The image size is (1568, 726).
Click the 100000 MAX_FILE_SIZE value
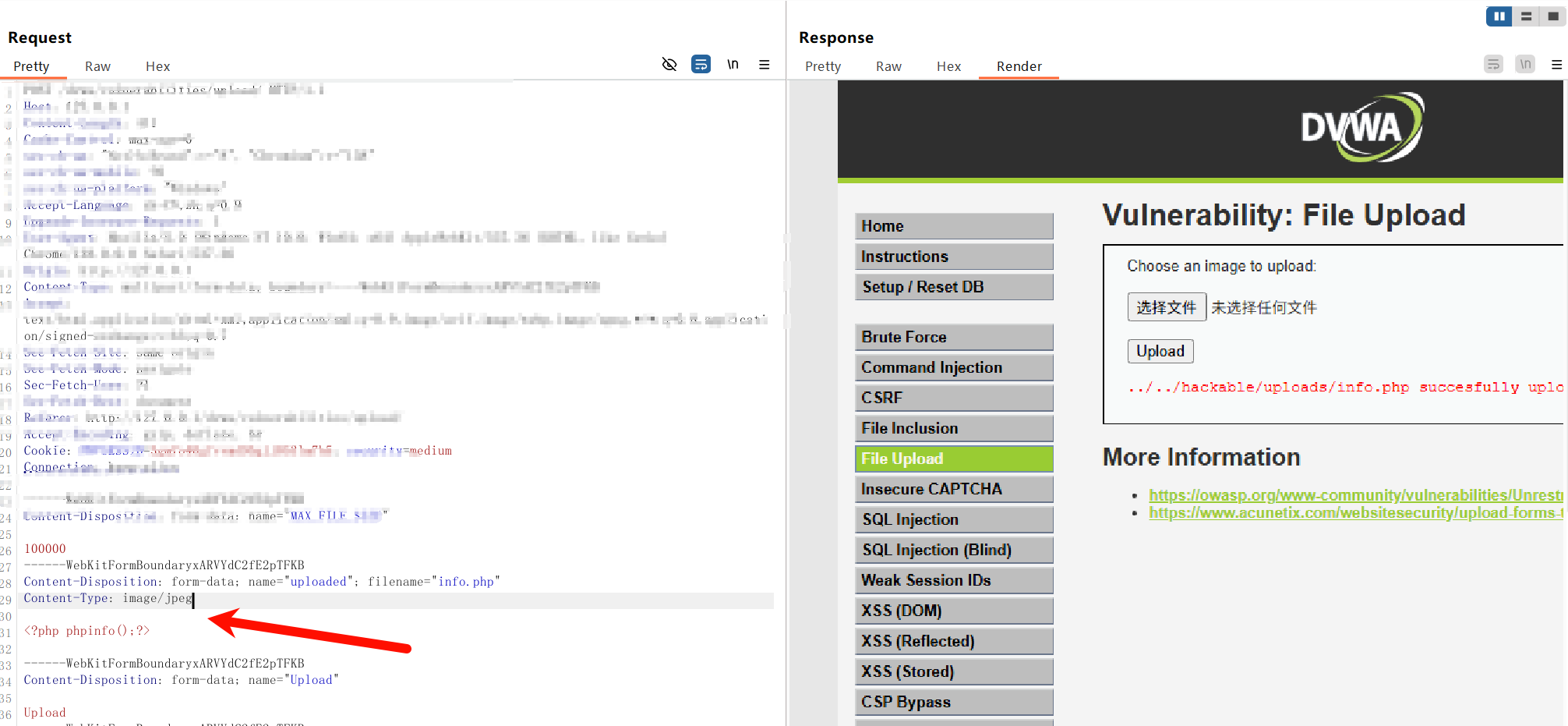[x=45, y=549]
